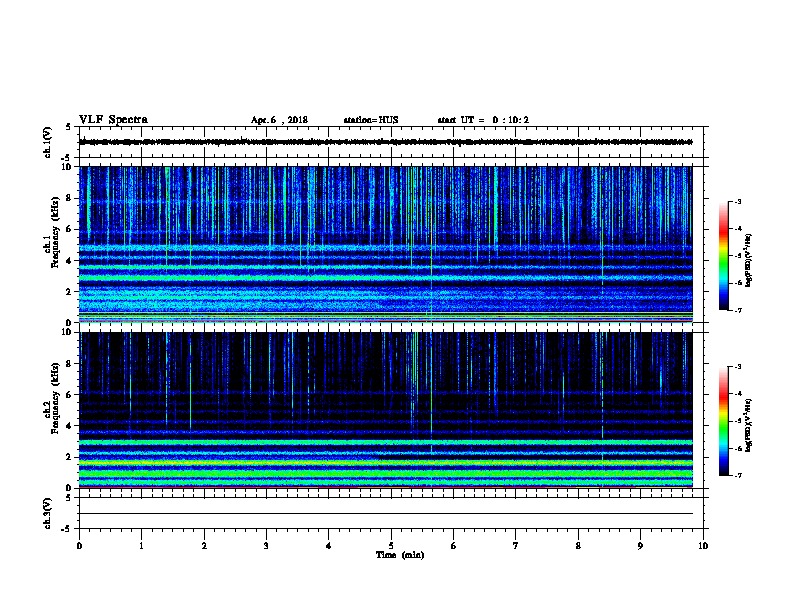
Task: Select the ch.2 "Frequency (kHz)" axis label
Action: [x=55, y=398]
